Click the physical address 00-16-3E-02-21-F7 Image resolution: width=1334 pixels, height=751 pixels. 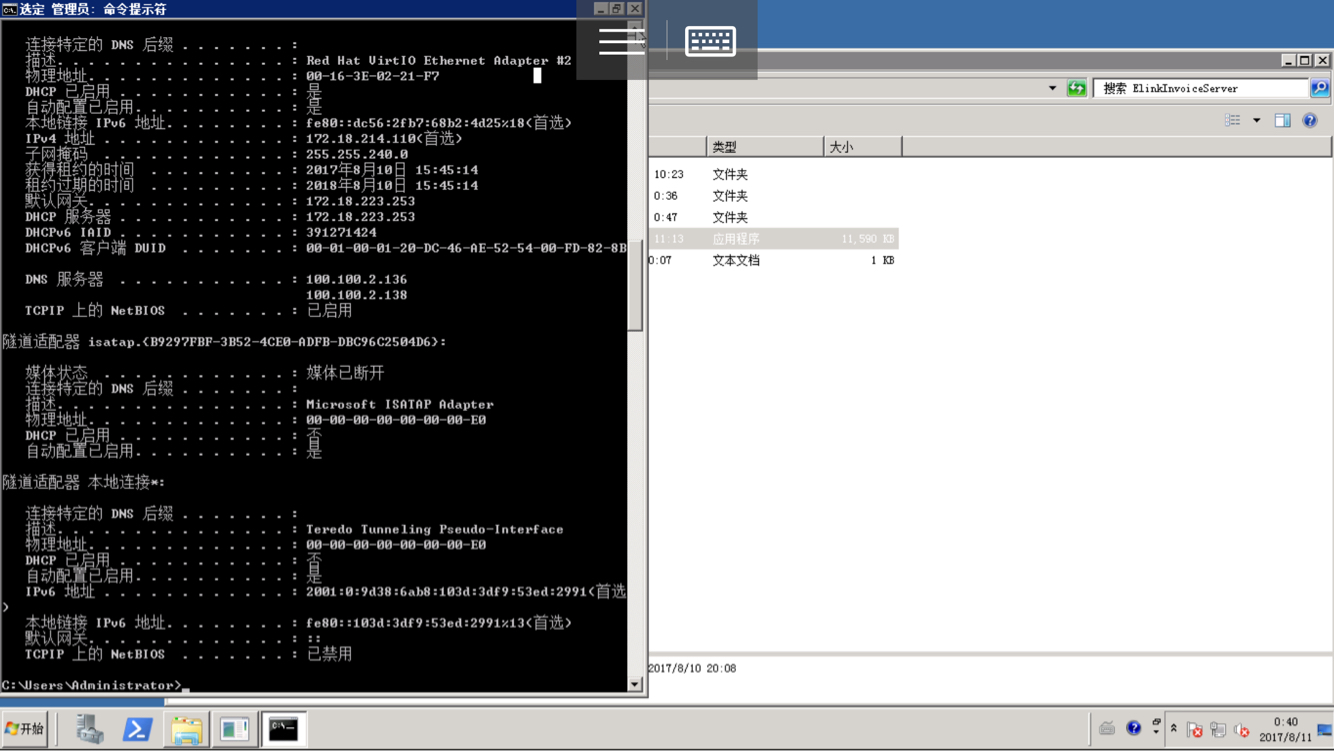coord(372,76)
